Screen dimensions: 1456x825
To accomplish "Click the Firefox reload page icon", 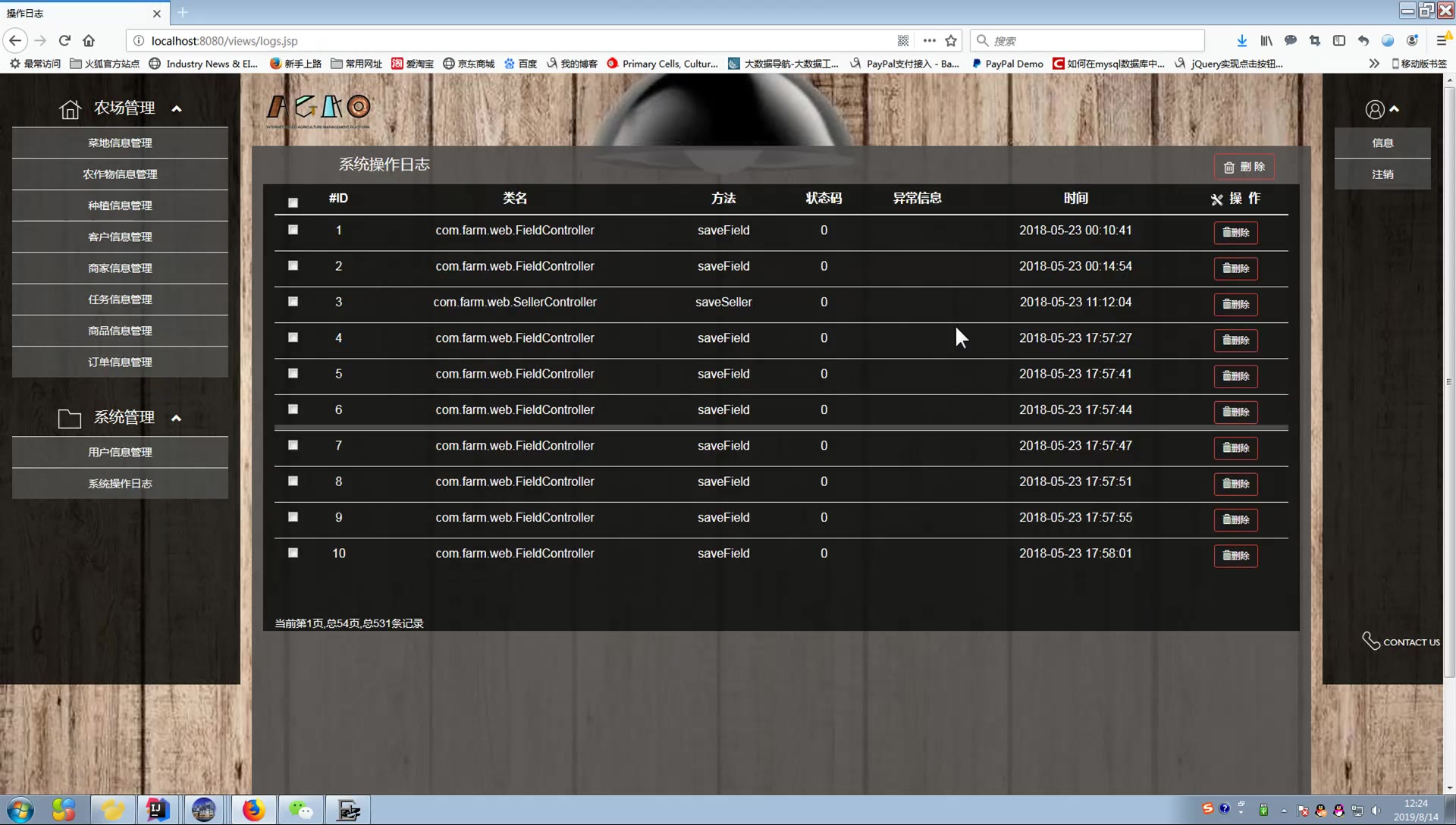I will 64,41.
